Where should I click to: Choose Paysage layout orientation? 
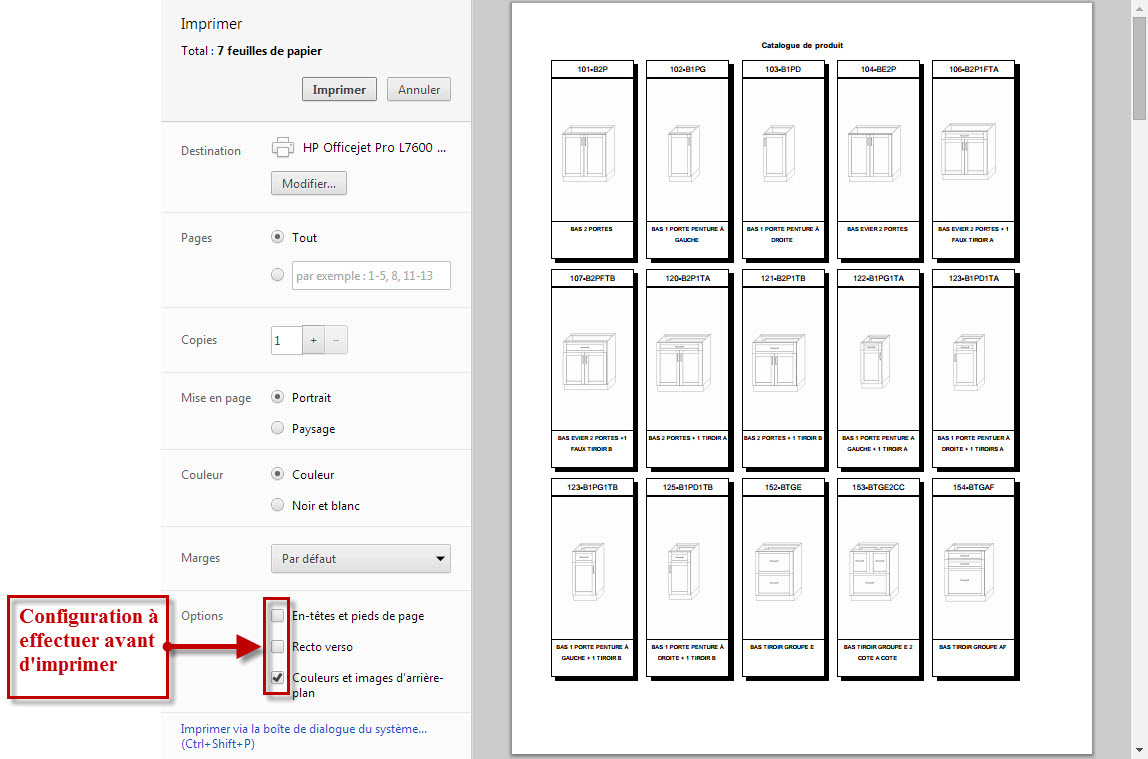tap(278, 429)
